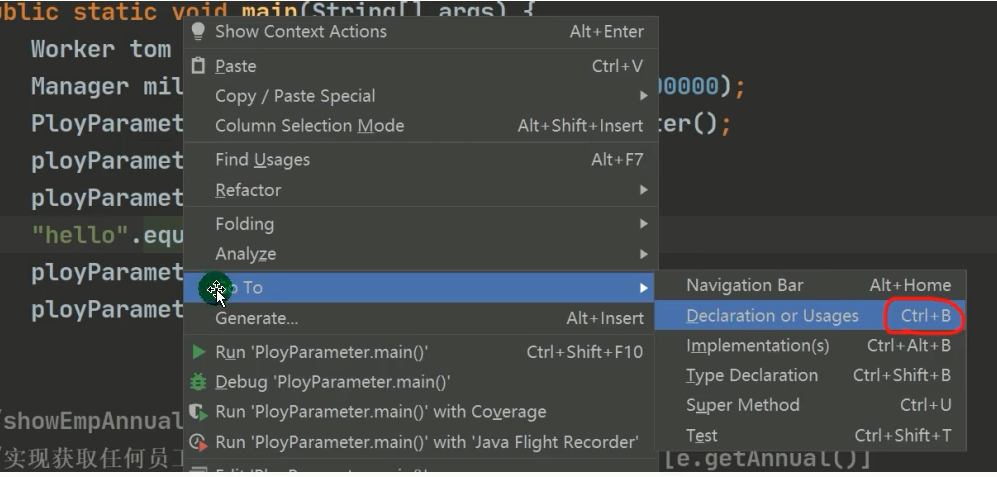Choose Navigation Bar in Go To submenu
The height and width of the screenshot is (477, 997).
point(744,286)
